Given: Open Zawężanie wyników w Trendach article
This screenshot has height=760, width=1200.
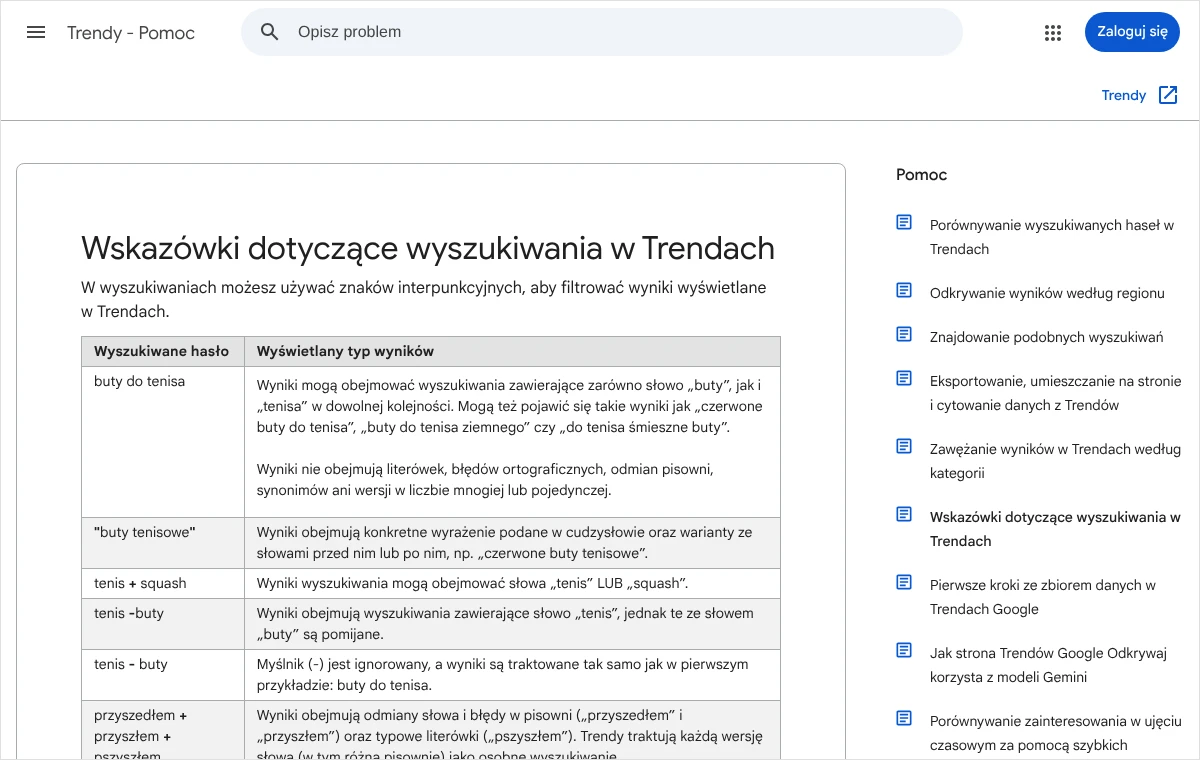Looking at the screenshot, I should point(1055,461).
